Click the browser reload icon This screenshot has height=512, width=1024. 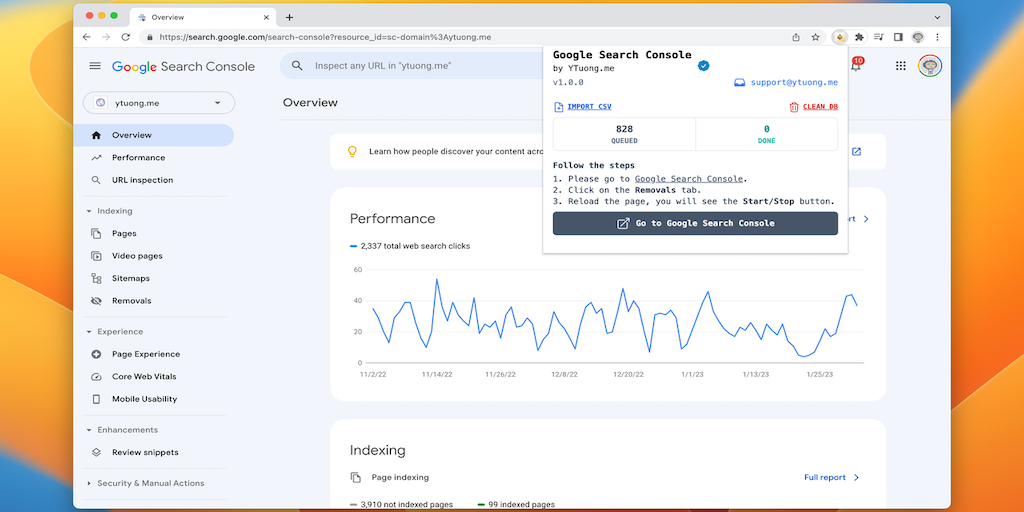tap(126, 37)
